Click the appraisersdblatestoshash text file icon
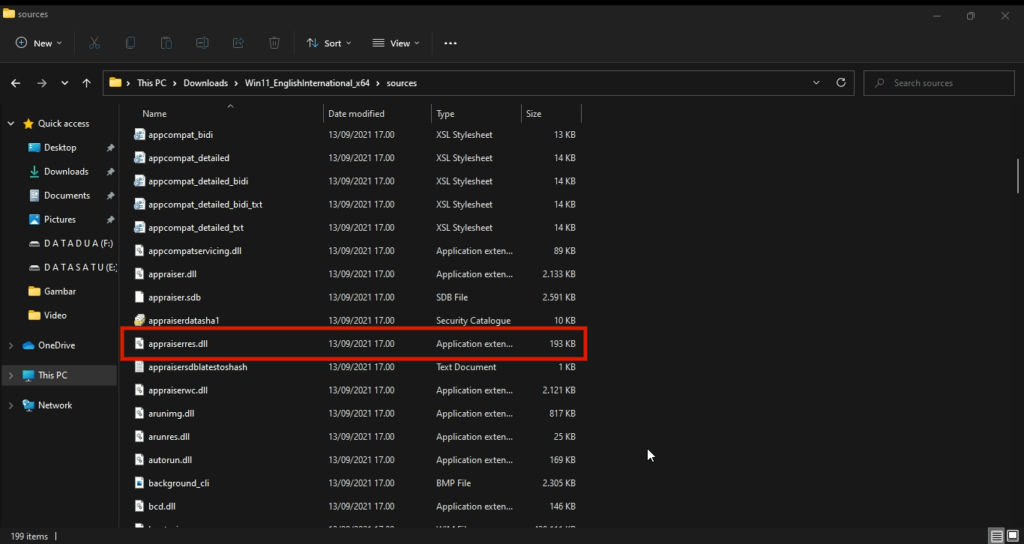Screen dimensions: 1024x544 138,367
